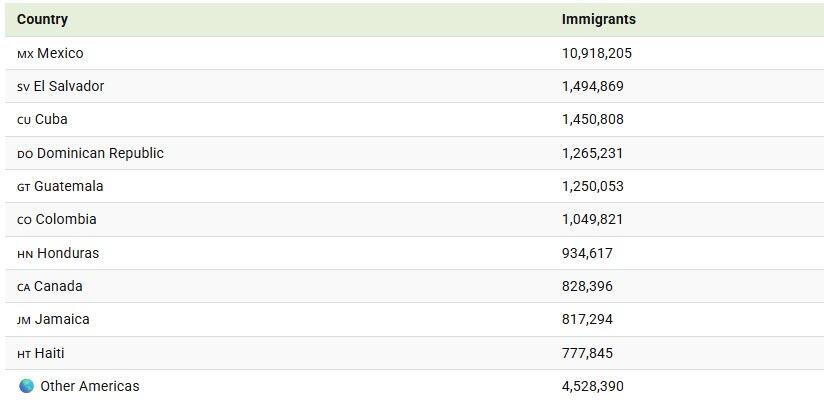Click the GT flag code icon
The height and width of the screenshot is (409, 824).
(23, 187)
